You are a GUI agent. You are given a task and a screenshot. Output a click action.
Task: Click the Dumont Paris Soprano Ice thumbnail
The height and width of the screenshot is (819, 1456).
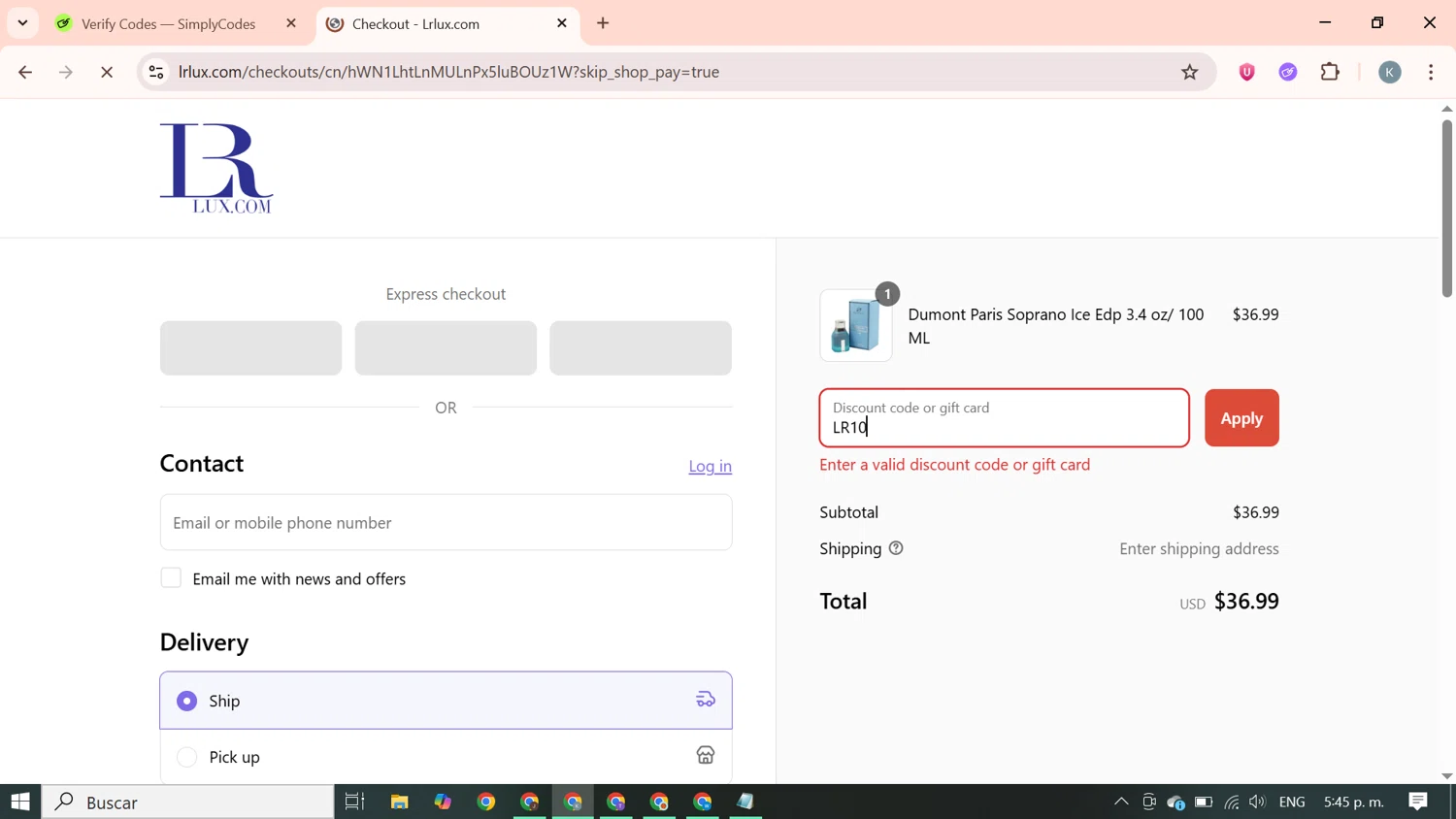(856, 326)
